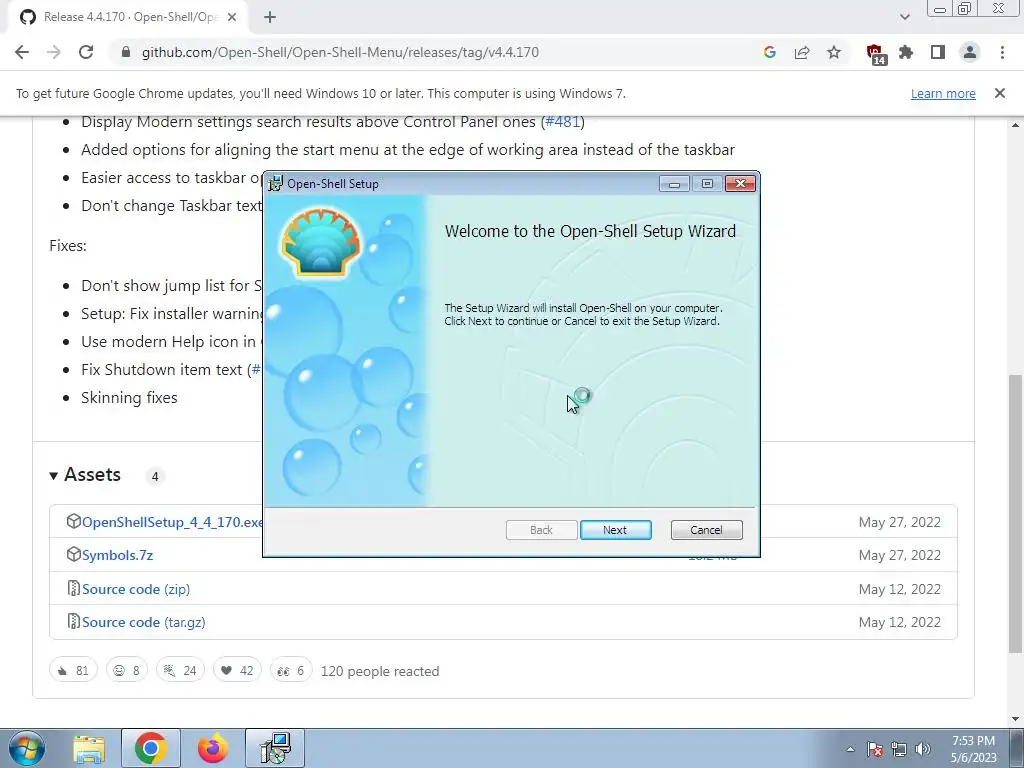
Task: Click '120 people reacted' text
Action: (x=380, y=671)
